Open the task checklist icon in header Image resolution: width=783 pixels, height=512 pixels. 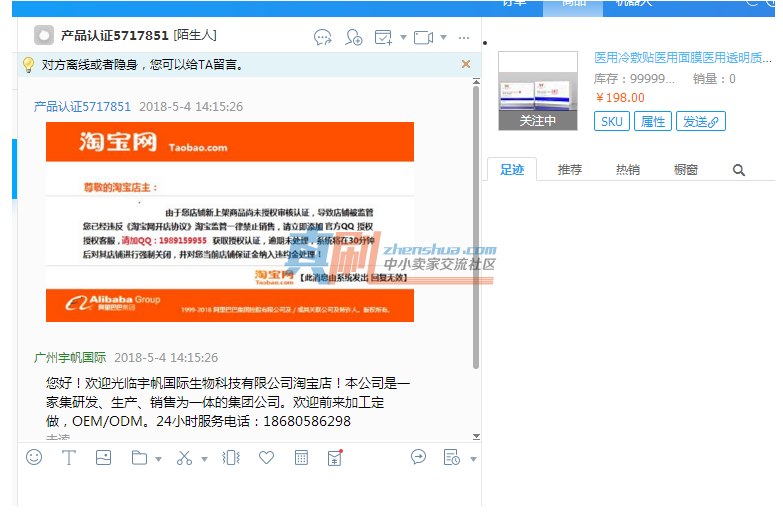(383, 37)
